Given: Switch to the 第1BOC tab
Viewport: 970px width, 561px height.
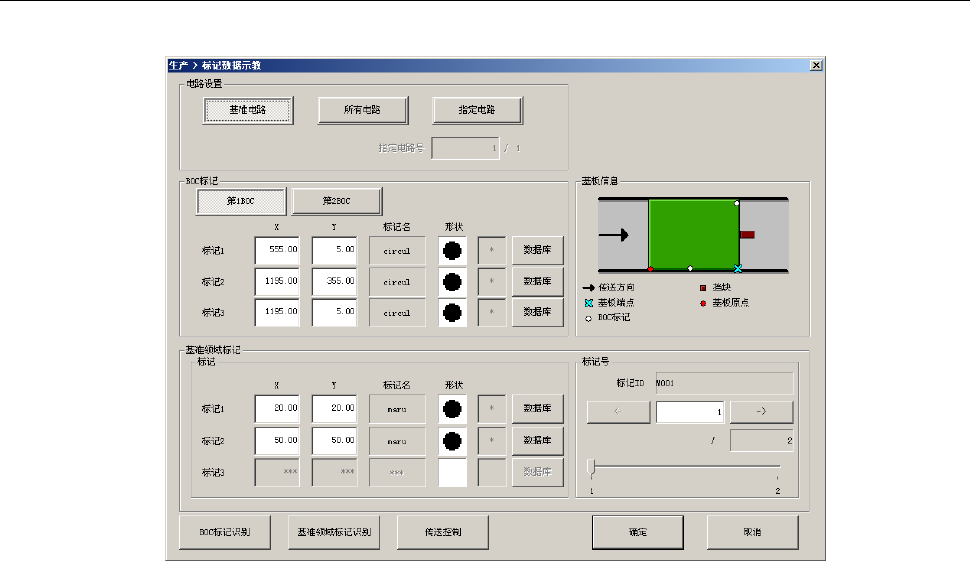Looking at the screenshot, I should (x=241, y=201).
